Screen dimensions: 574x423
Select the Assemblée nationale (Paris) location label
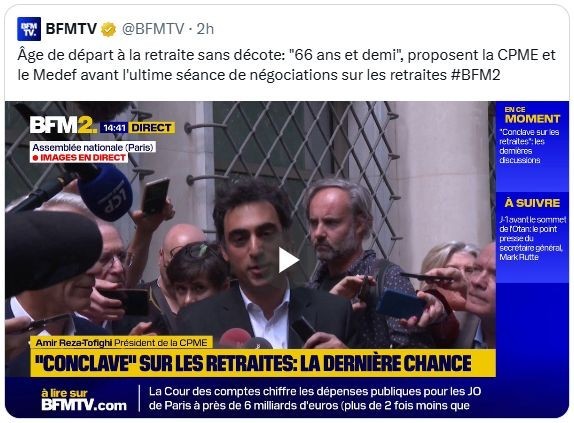(x=93, y=147)
